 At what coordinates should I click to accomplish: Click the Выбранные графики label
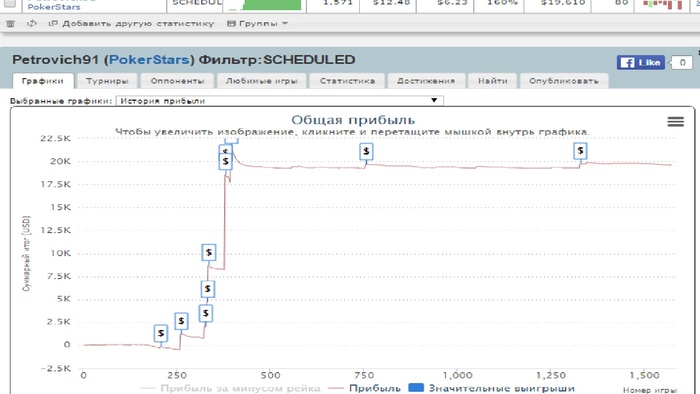[61, 101]
